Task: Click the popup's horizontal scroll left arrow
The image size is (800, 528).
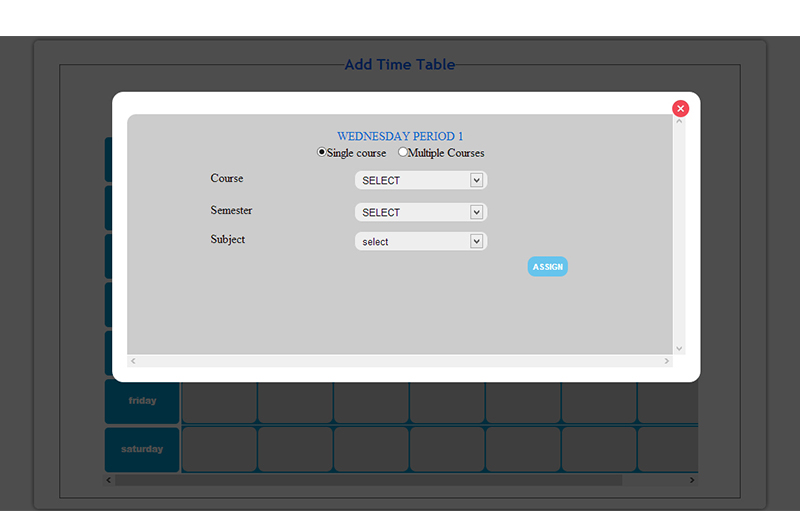Action: point(133,360)
